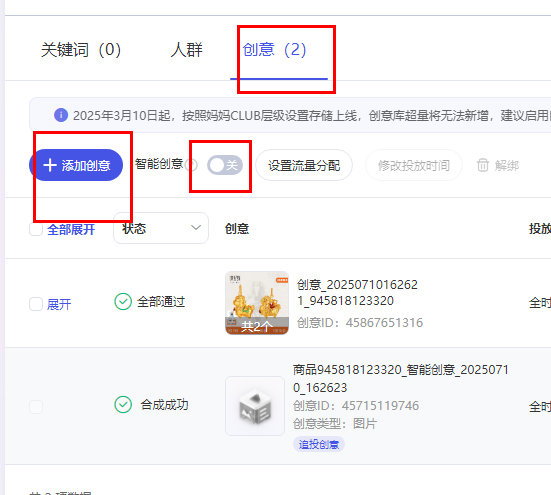551x495 pixels.
Task: Select the 创意 (2) tab
Action: 274,50
